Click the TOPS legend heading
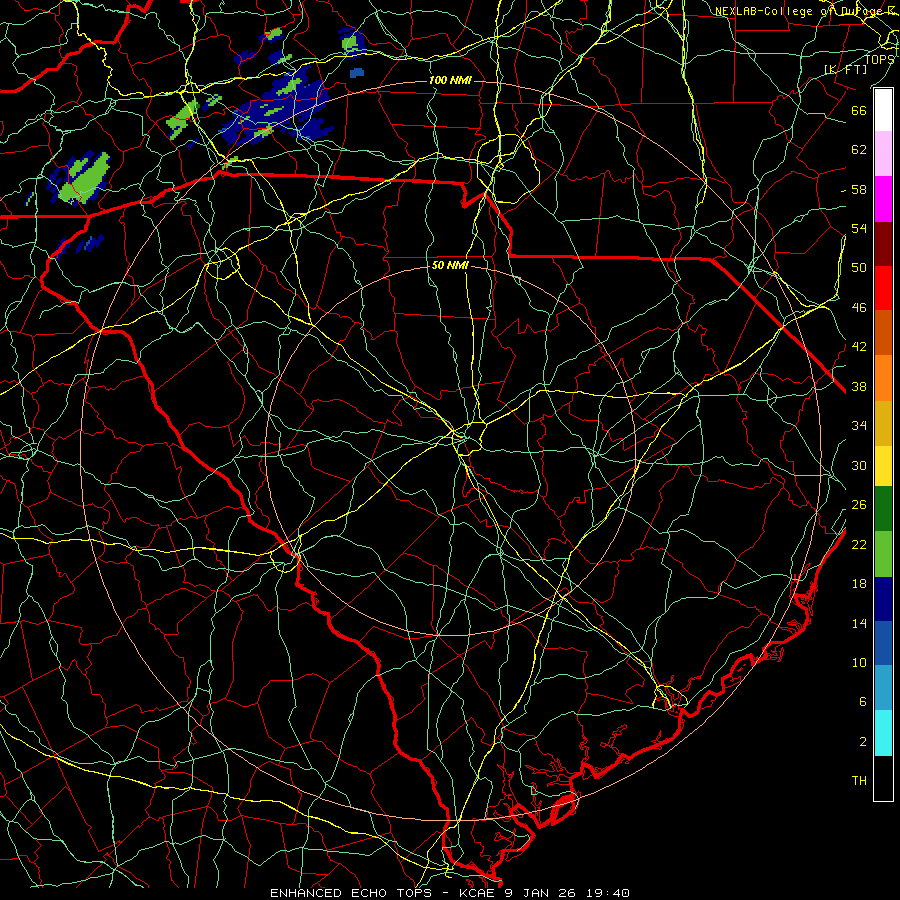Image resolution: width=900 pixels, height=900 pixels. pyautogui.click(x=879, y=59)
